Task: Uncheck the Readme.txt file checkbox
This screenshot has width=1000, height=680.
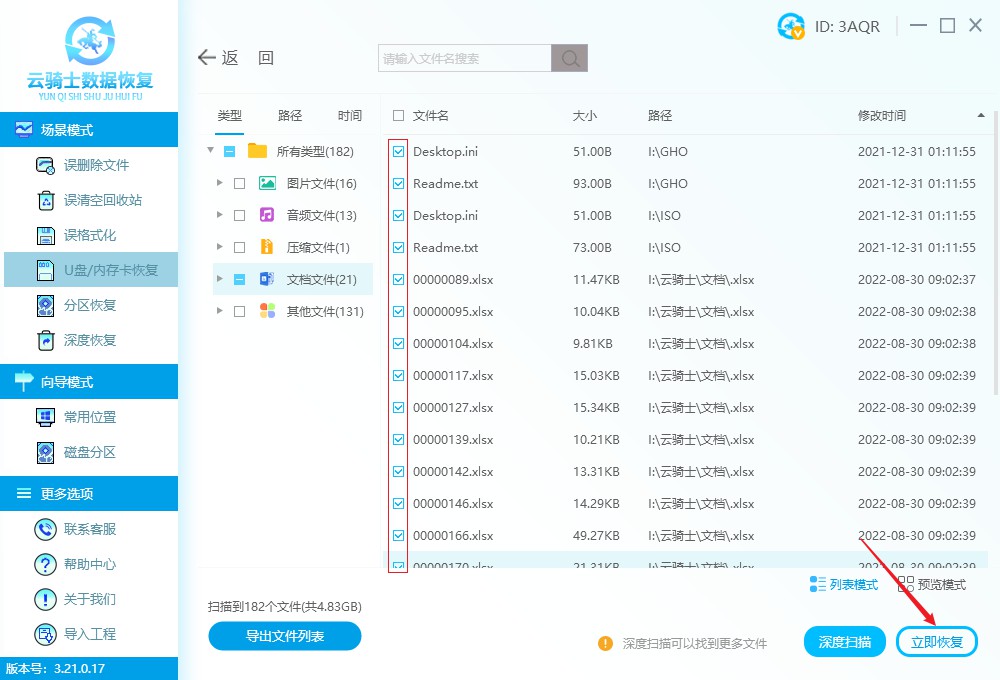Action: pyautogui.click(x=397, y=183)
